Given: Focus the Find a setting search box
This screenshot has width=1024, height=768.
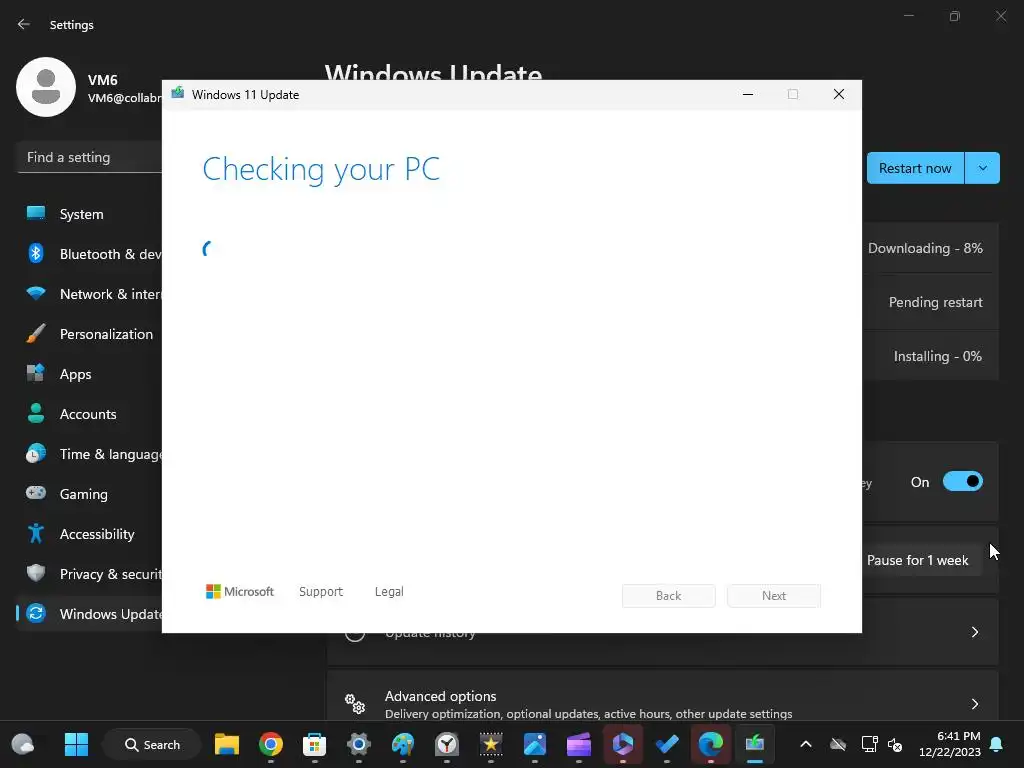Looking at the screenshot, I should (x=89, y=157).
